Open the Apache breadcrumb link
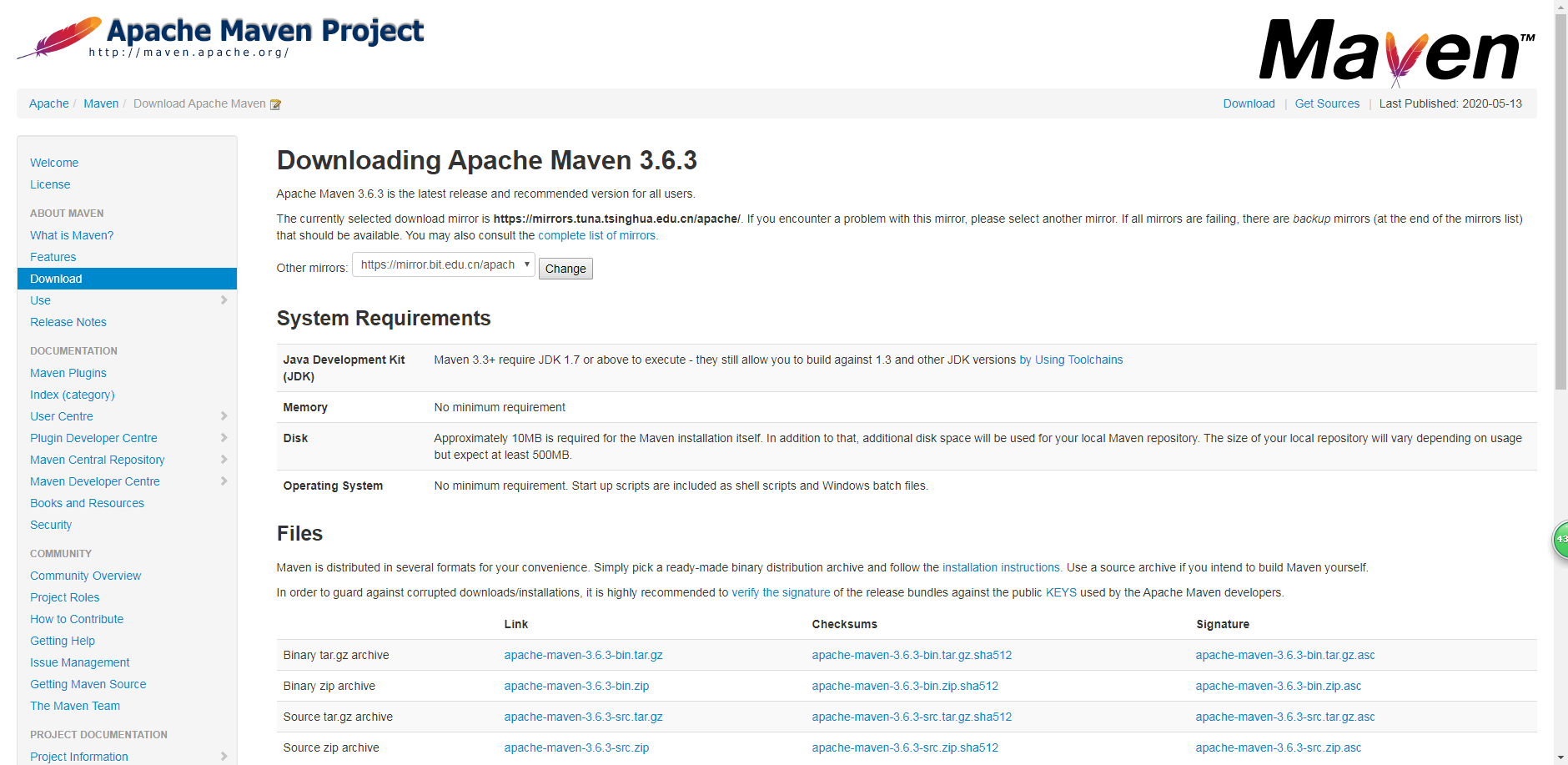Viewport: 1568px width, 765px height. tap(49, 103)
